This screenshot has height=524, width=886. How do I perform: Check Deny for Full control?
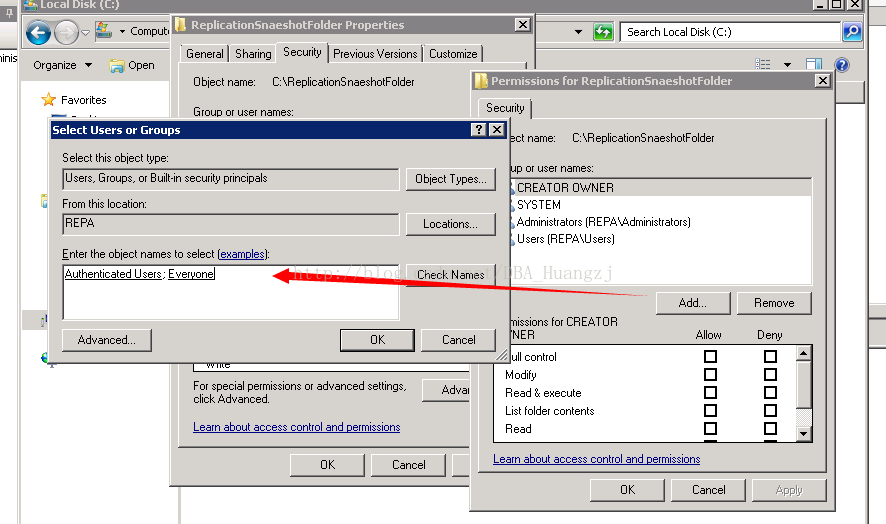tap(770, 356)
